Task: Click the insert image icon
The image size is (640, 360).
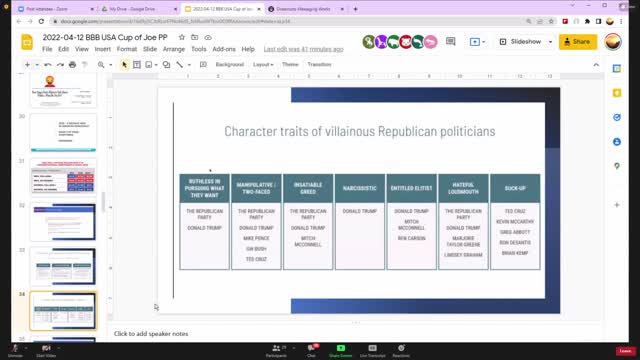Action: point(149,64)
